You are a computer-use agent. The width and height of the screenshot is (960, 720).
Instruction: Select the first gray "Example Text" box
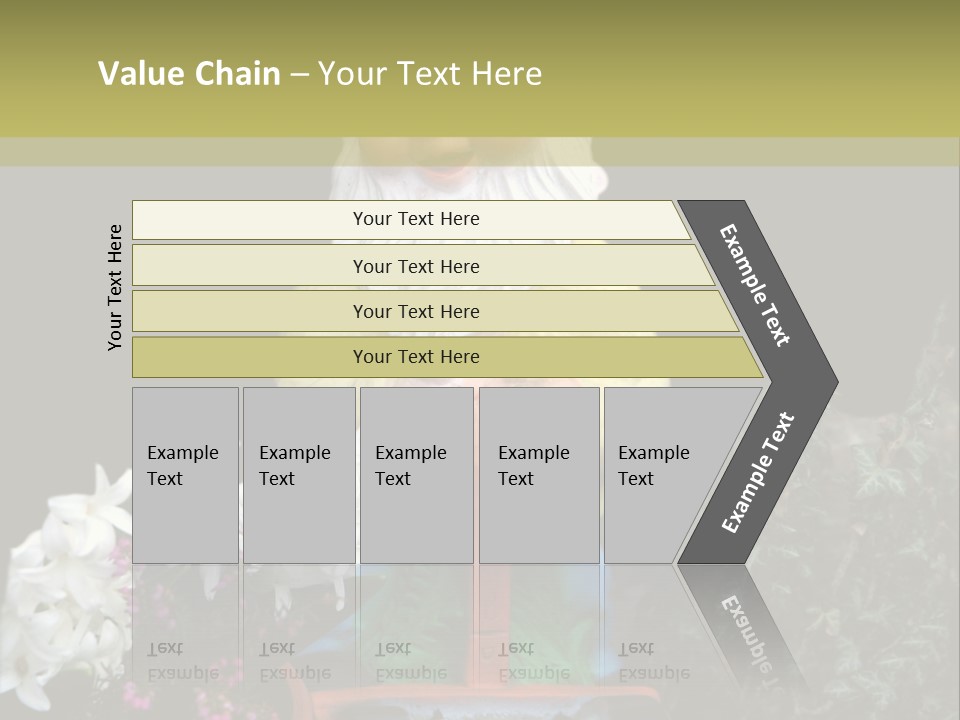(185, 475)
